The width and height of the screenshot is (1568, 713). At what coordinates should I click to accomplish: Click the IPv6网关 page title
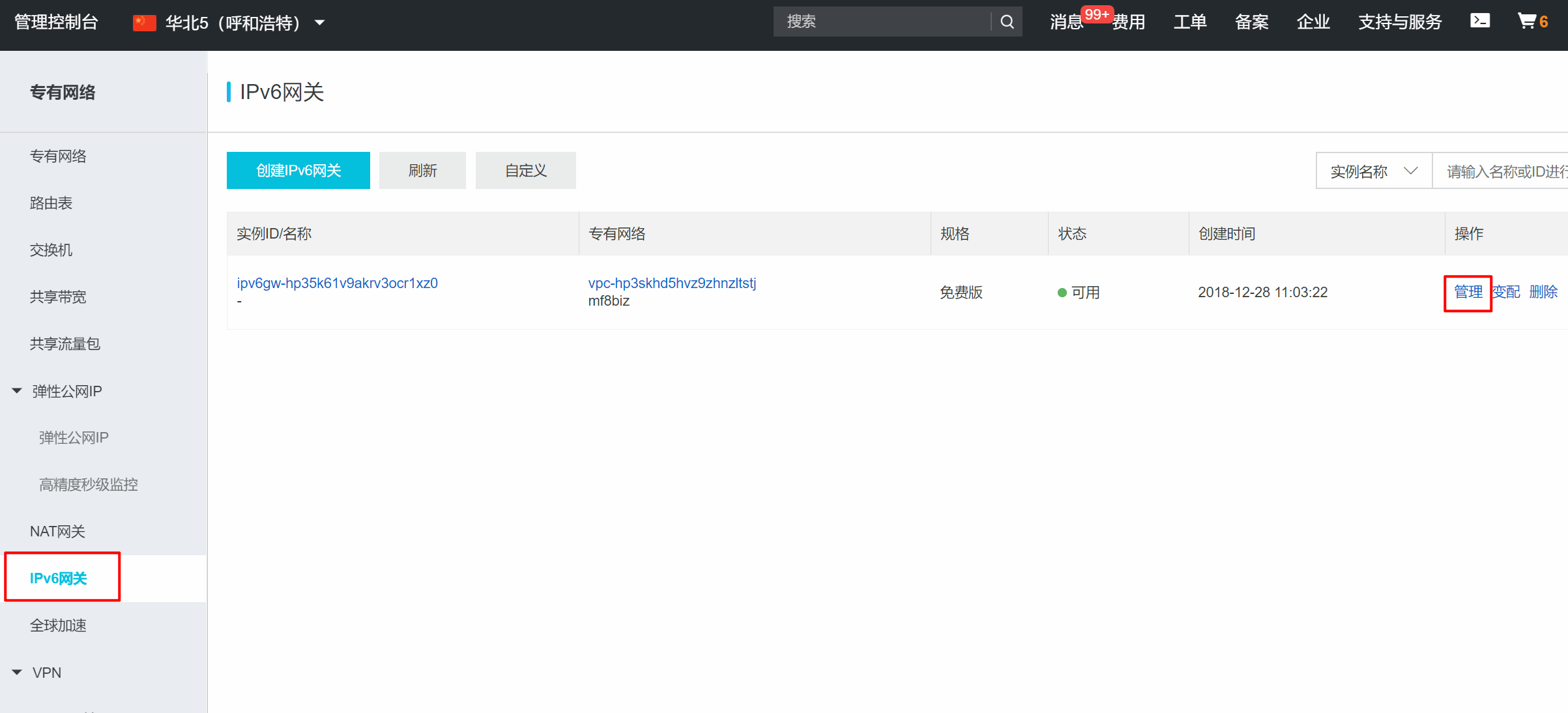(x=282, y=92)
